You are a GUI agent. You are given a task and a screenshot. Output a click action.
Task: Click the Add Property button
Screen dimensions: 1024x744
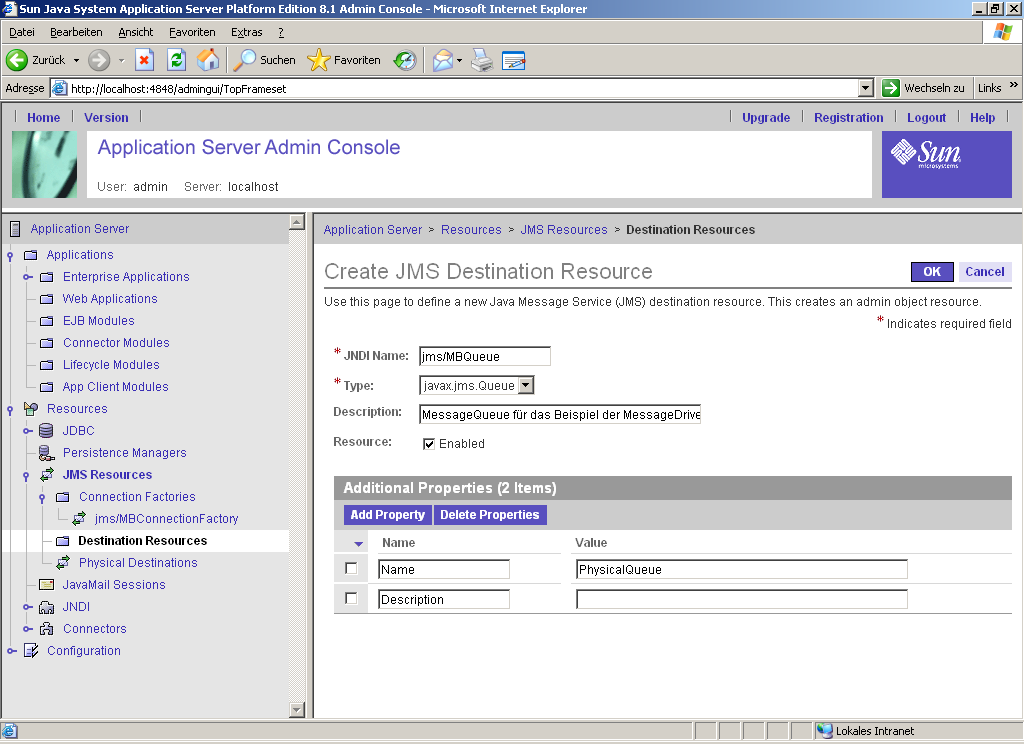[x=388, y=515]
